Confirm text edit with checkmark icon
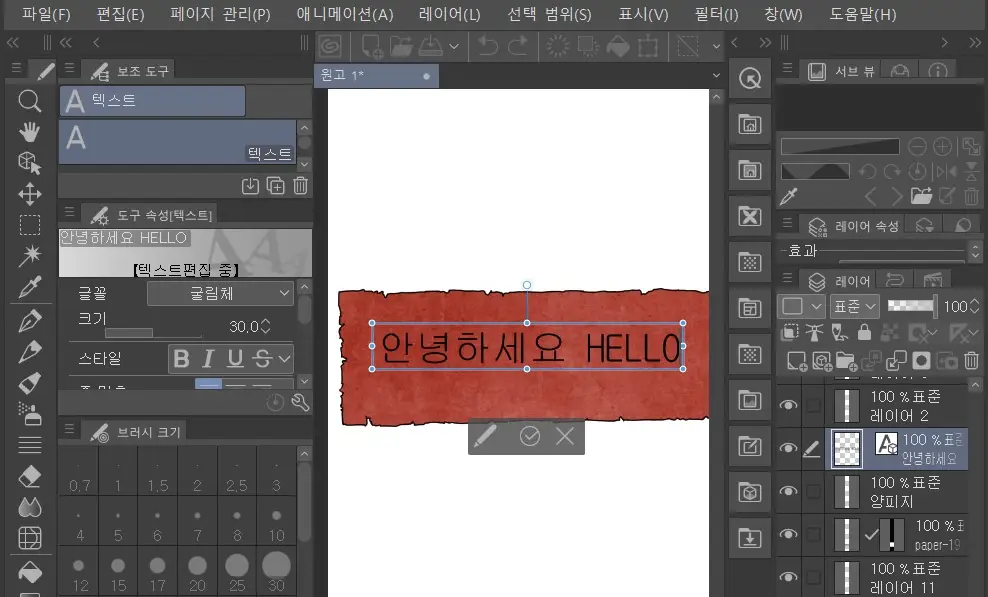The height and width of the screenshot is (597, 988). tap(530, 436)
